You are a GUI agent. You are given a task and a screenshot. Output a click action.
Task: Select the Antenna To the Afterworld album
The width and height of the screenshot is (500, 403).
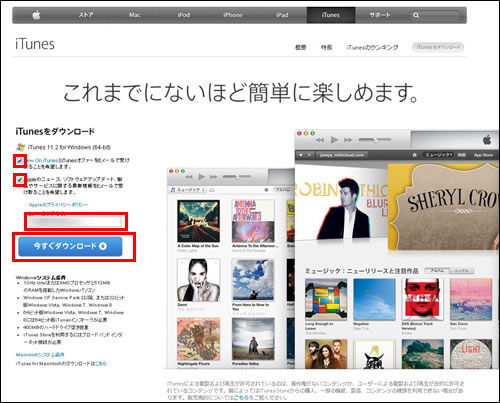point(253,221)
